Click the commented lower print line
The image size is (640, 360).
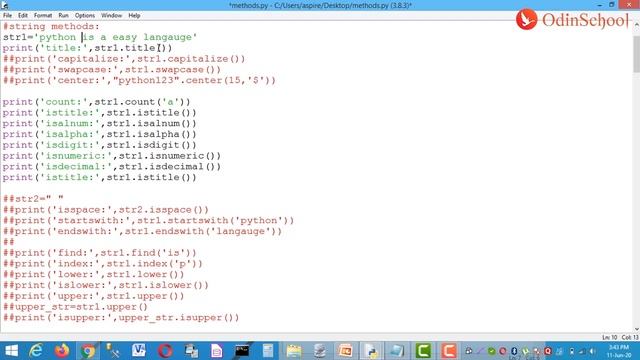point(93,275)
